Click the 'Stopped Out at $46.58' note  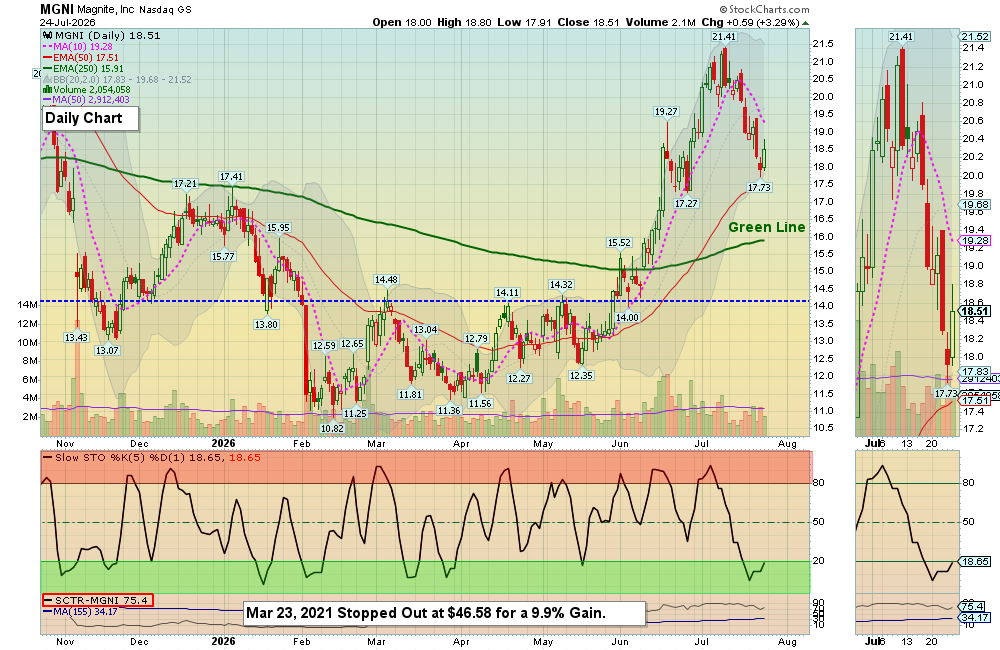click(445, 613)
